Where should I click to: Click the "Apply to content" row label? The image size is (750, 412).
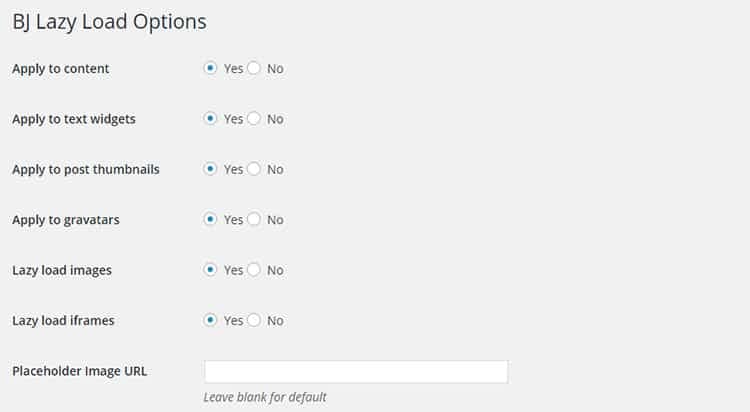(61, 69)
